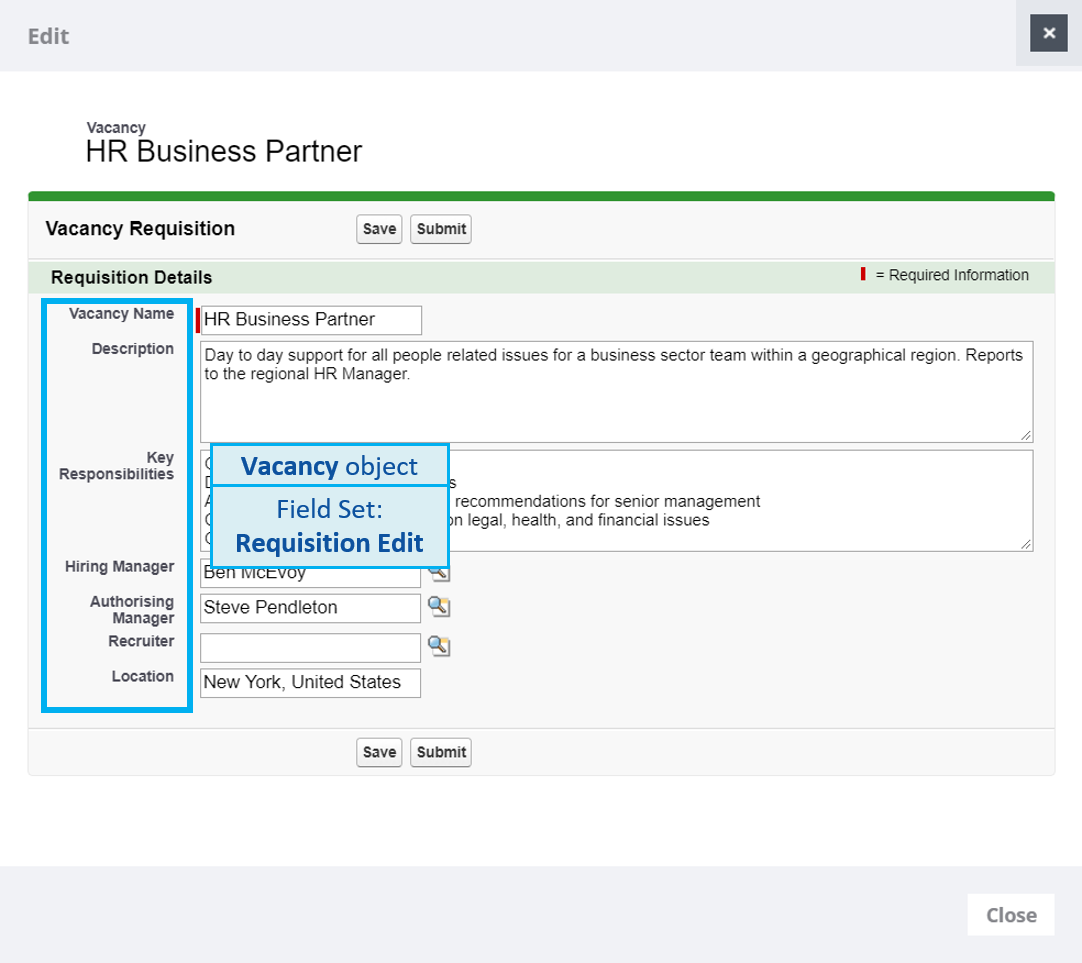
Task: Focus the empty Recruiter input field
Action: tap(310, 647)
